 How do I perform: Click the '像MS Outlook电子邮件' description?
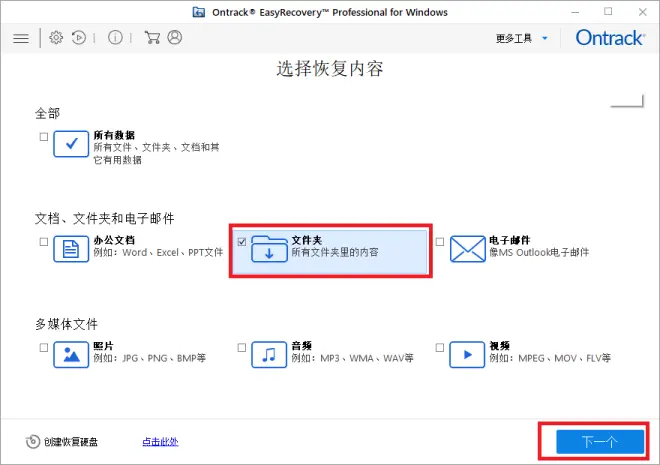[x=539, y=252]
